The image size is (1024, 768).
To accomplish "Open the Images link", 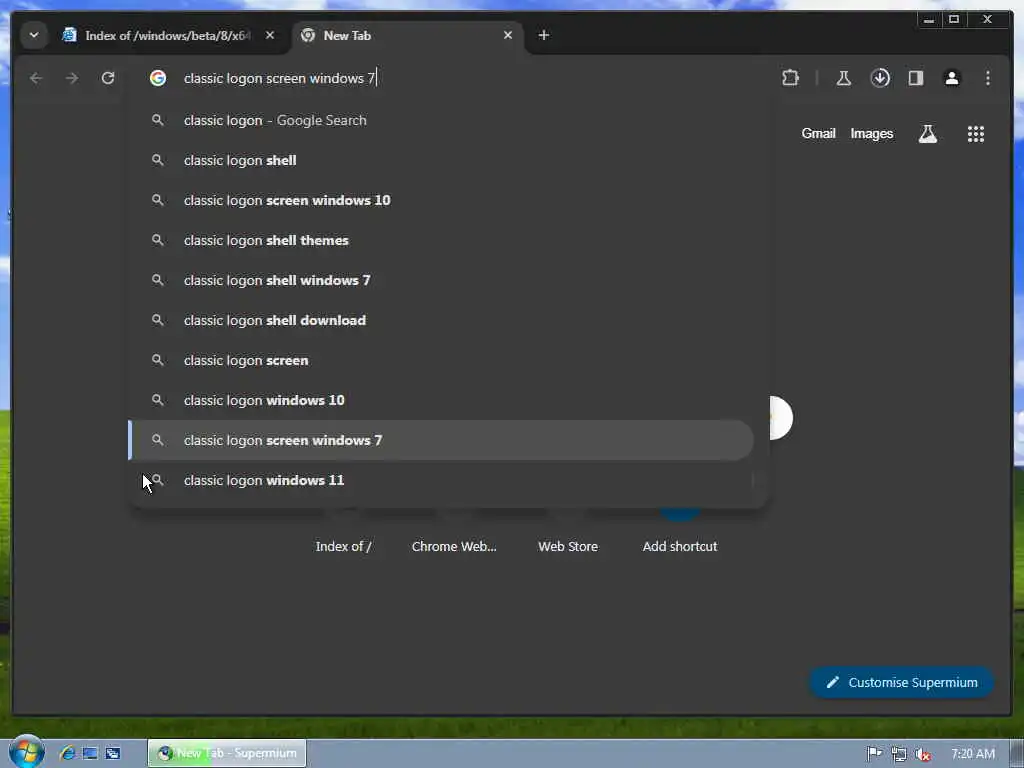I will 871,133.
